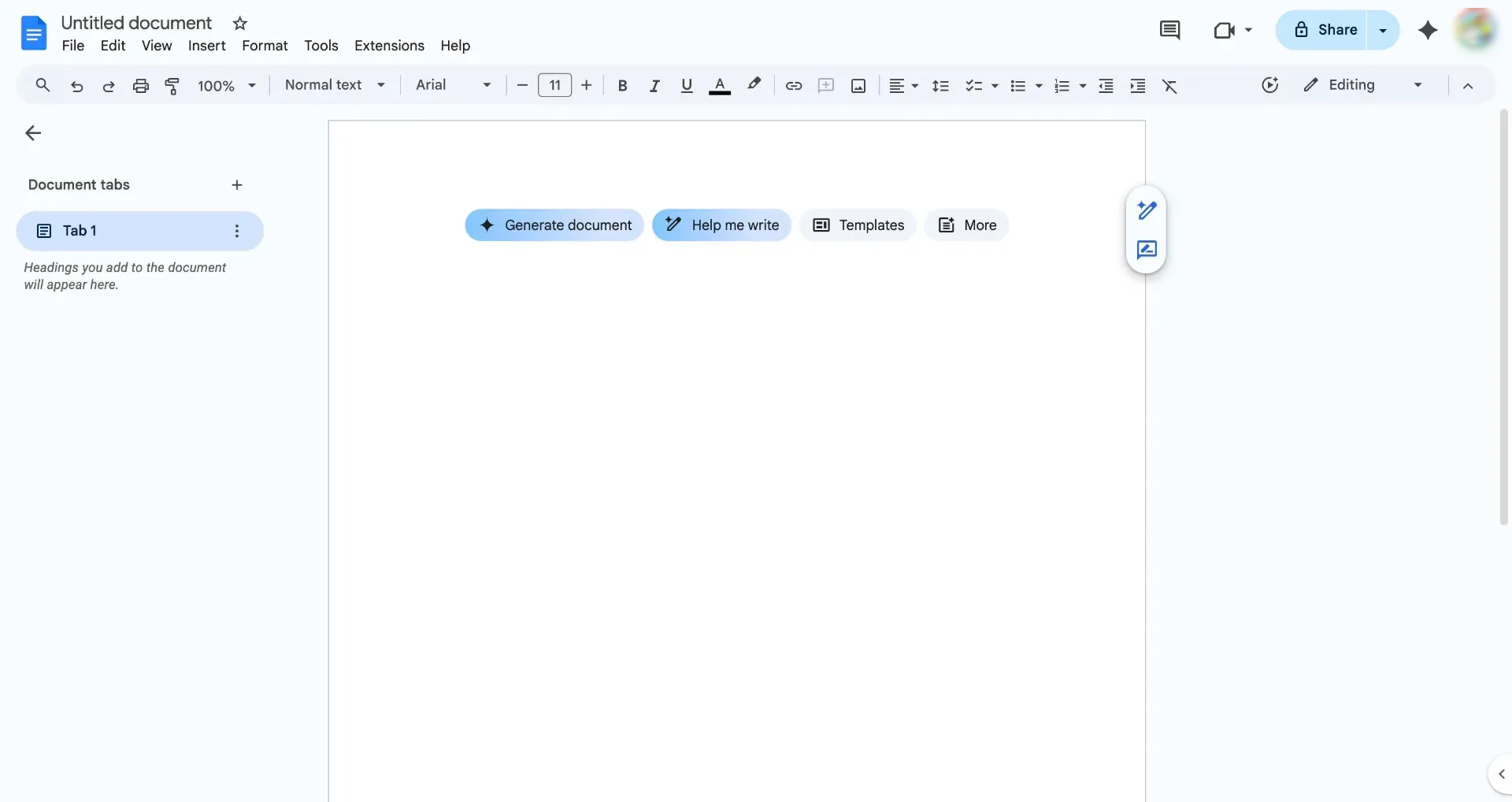The image size is (1512, 802).
Task: Toggle underline formatting
Action: 687,86
